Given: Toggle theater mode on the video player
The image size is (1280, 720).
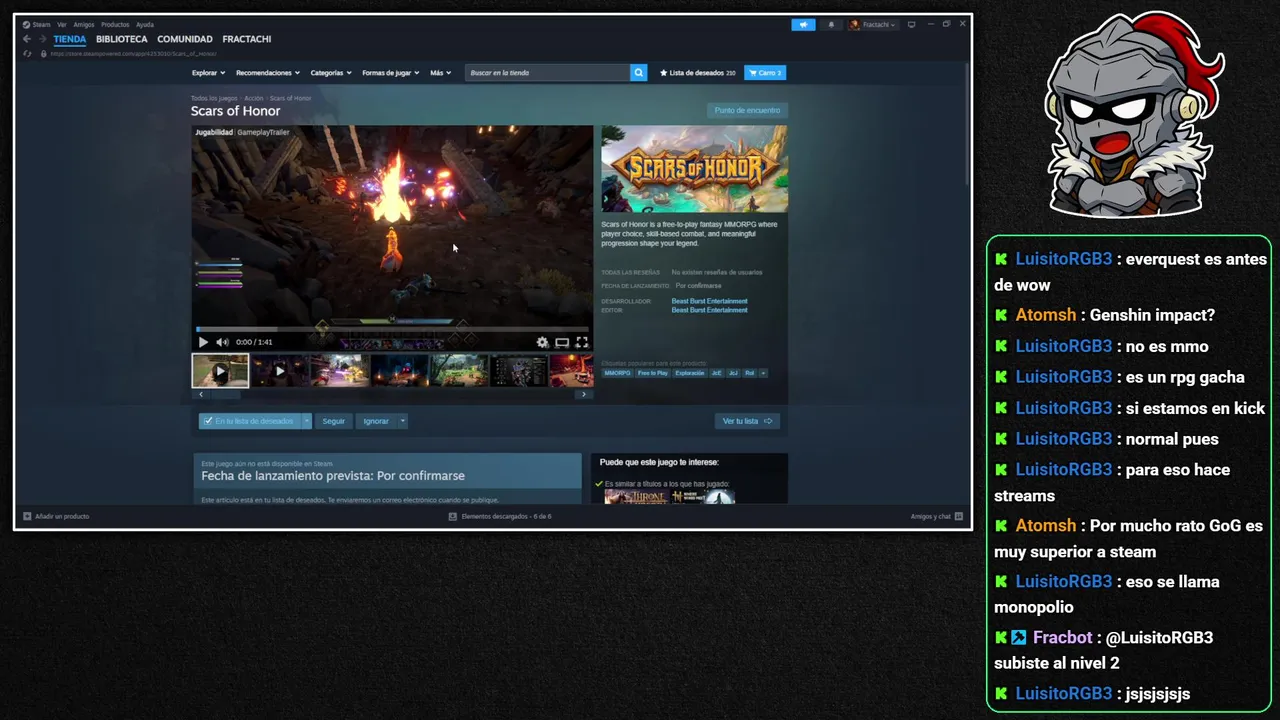Looking at the screenshot, I should pyautogui.click(x=562, y=342).
